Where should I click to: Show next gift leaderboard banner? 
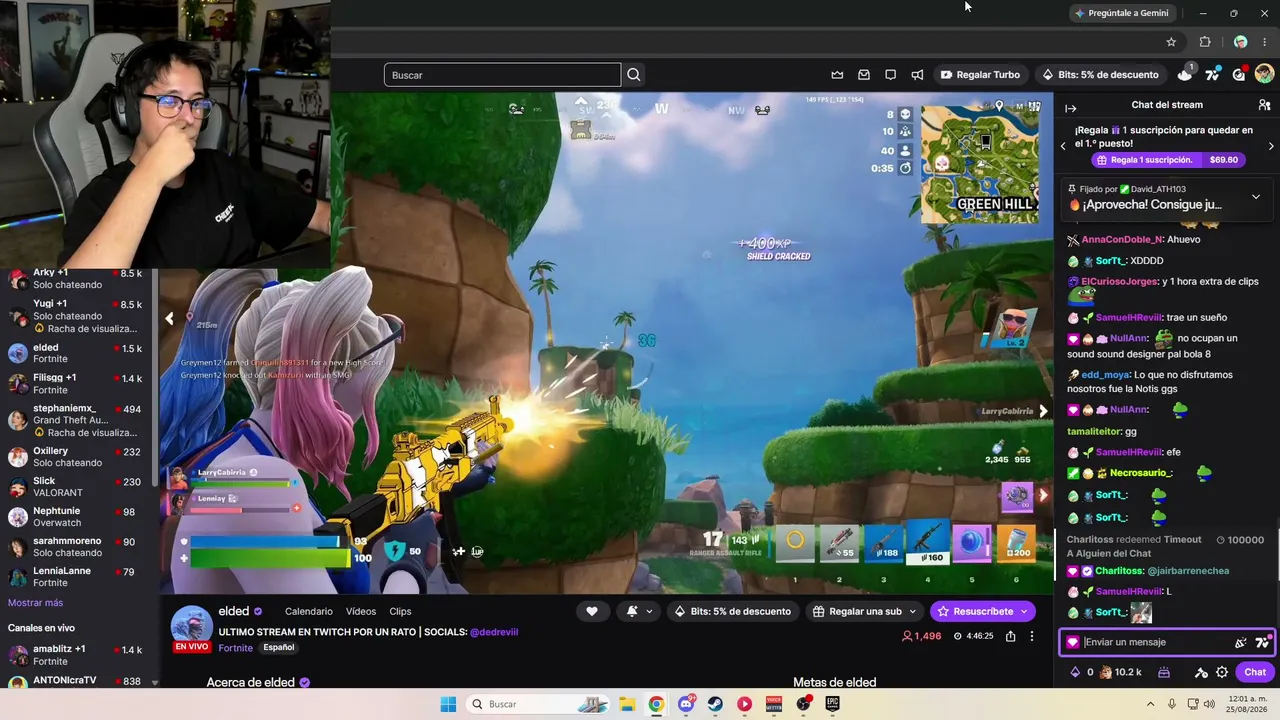coord(1271,146)
